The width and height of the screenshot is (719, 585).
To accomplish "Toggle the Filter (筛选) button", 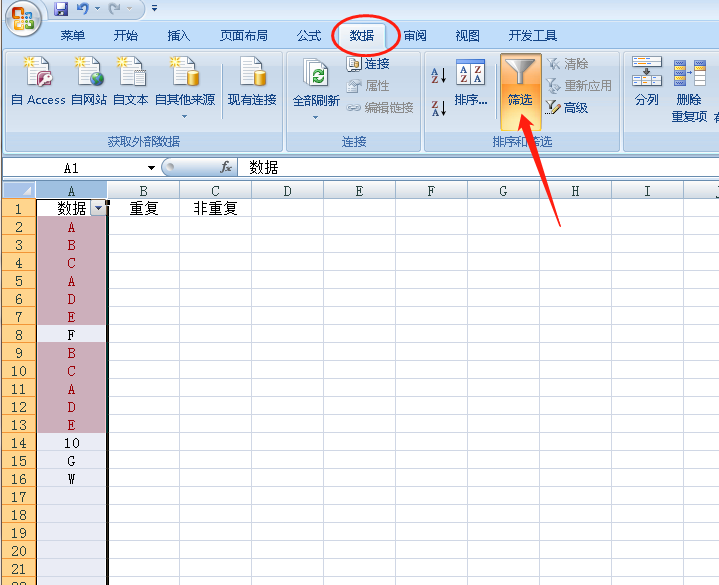I will pos(520,91).
